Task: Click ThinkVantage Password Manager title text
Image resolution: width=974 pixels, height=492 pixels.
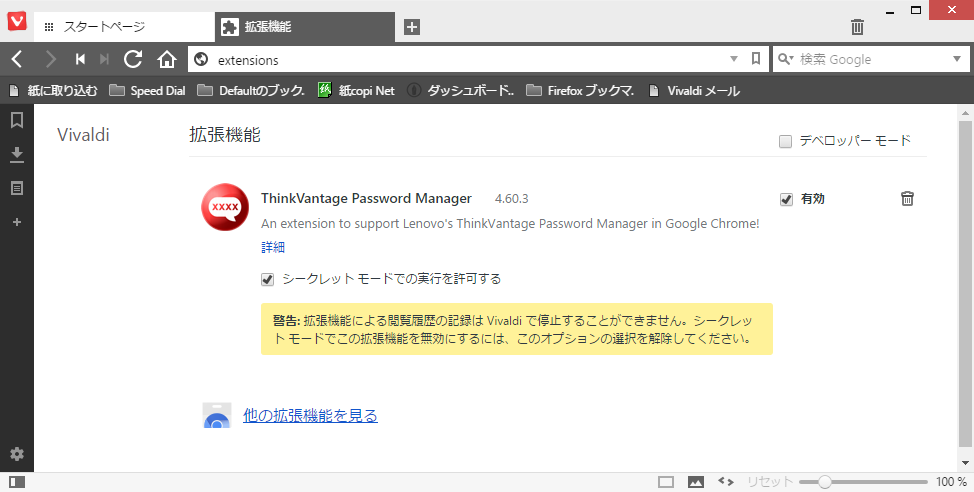Action: [x=366, y=199]
